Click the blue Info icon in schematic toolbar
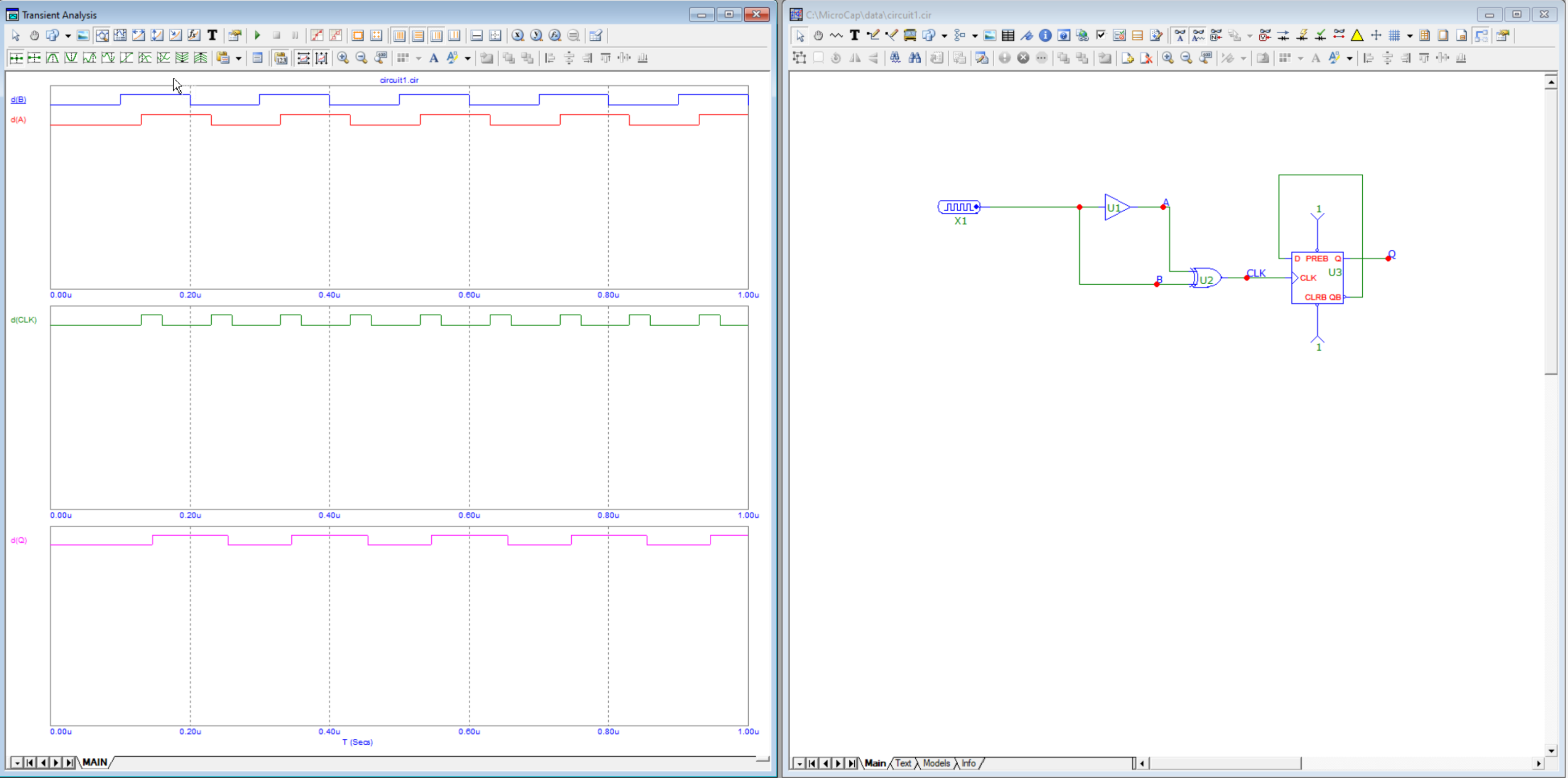Screen dimensions: 1568x778 click(x=1045, y=35)
